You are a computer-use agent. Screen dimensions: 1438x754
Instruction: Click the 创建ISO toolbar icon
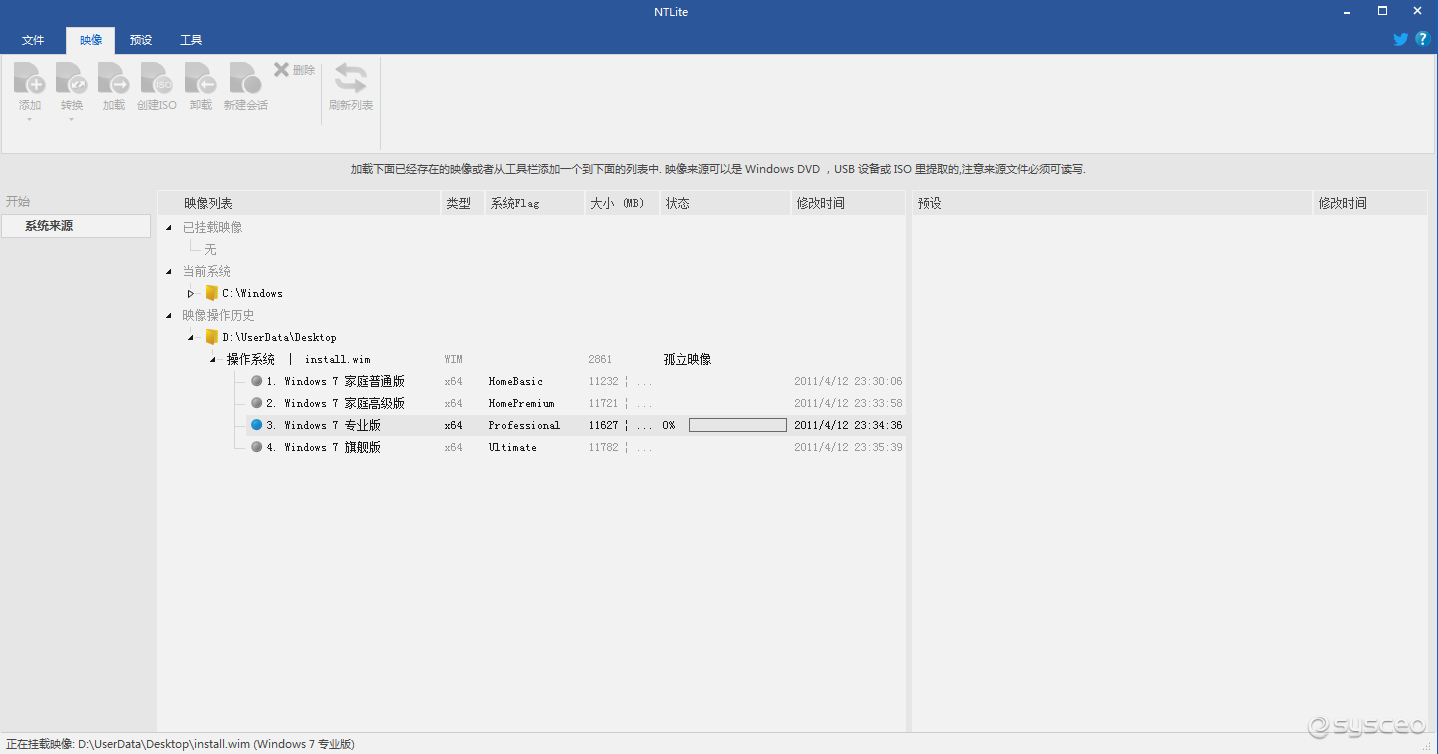tap(156, 78)
